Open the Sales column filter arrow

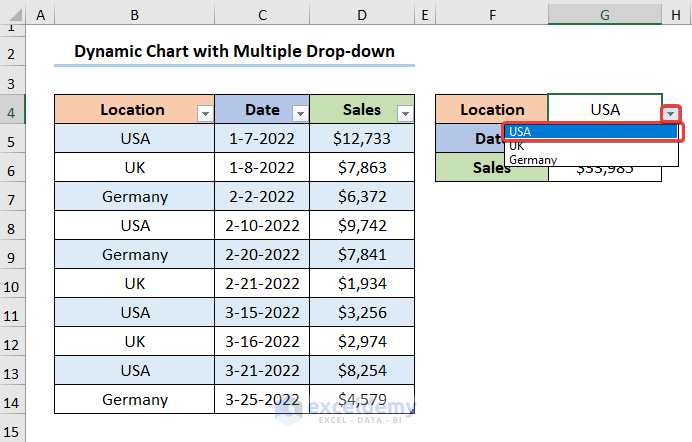point(405,114)
